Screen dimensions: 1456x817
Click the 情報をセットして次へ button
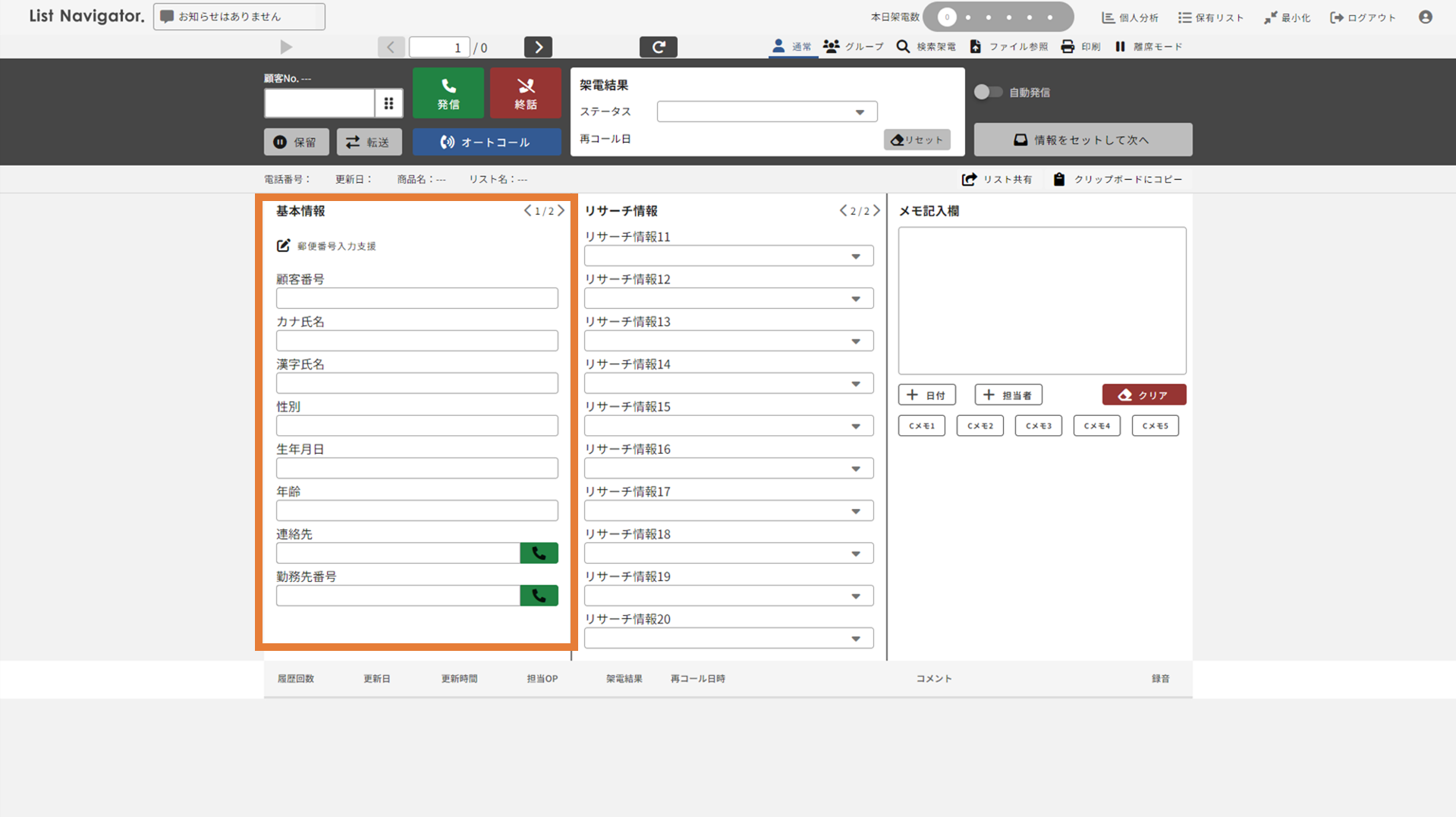click(1083, 140)
